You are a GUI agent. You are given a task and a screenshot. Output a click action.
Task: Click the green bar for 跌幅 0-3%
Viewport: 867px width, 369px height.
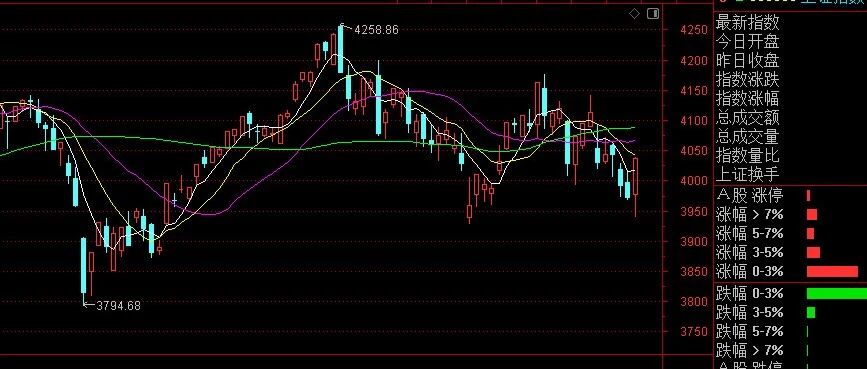tap(837, 293)
